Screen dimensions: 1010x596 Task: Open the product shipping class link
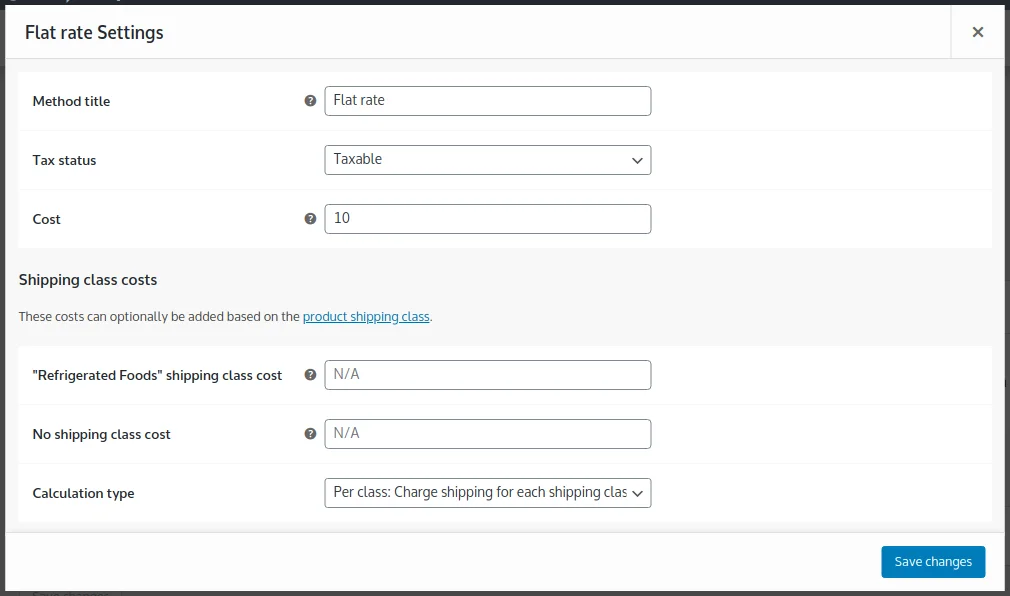point(366,316)
